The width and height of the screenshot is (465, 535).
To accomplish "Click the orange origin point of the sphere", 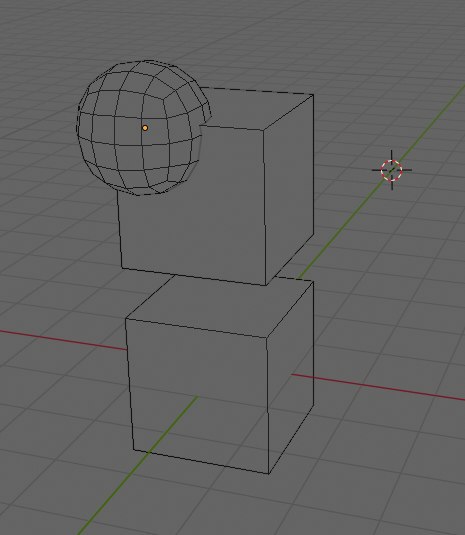I will pos(145,128).
